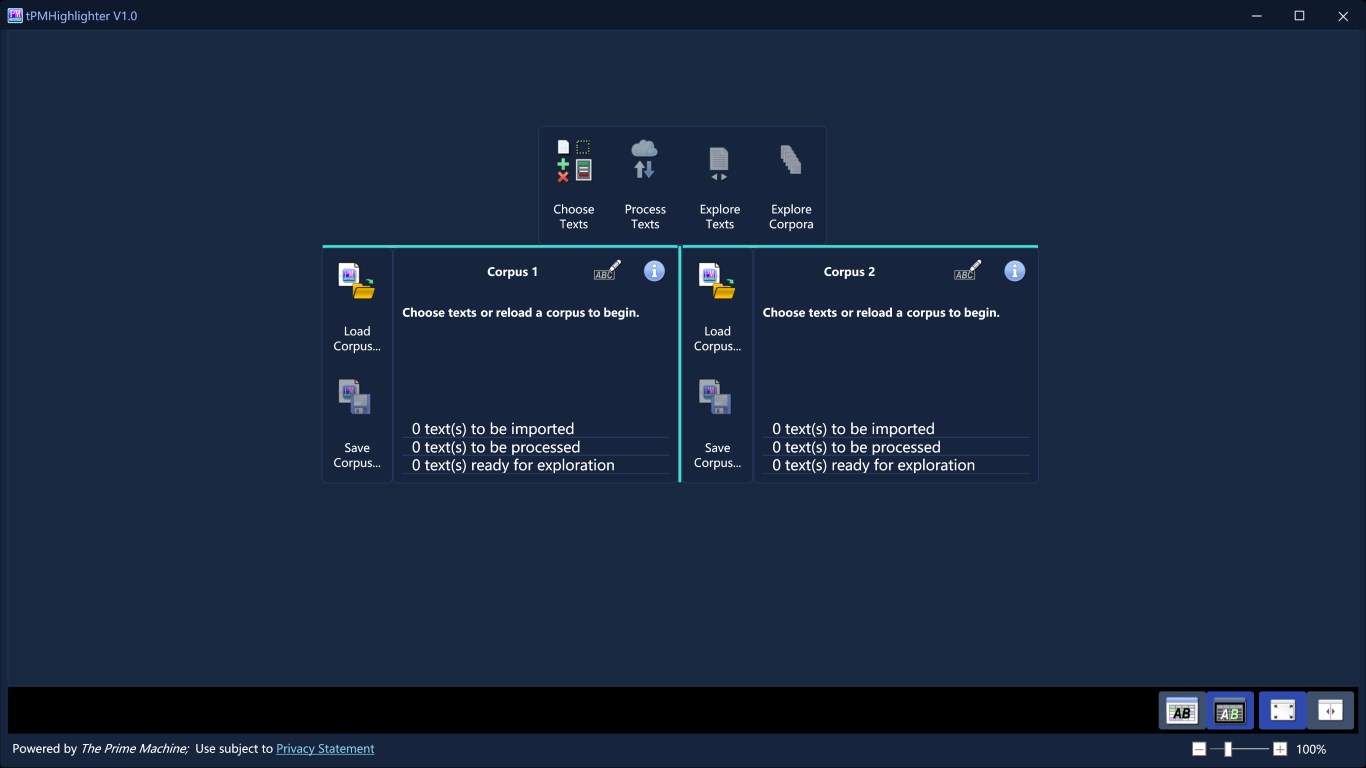The height and width of the screenshot is (768, 1366).
Task: Open the Privacy Statement link
Action: click(325, 749)
